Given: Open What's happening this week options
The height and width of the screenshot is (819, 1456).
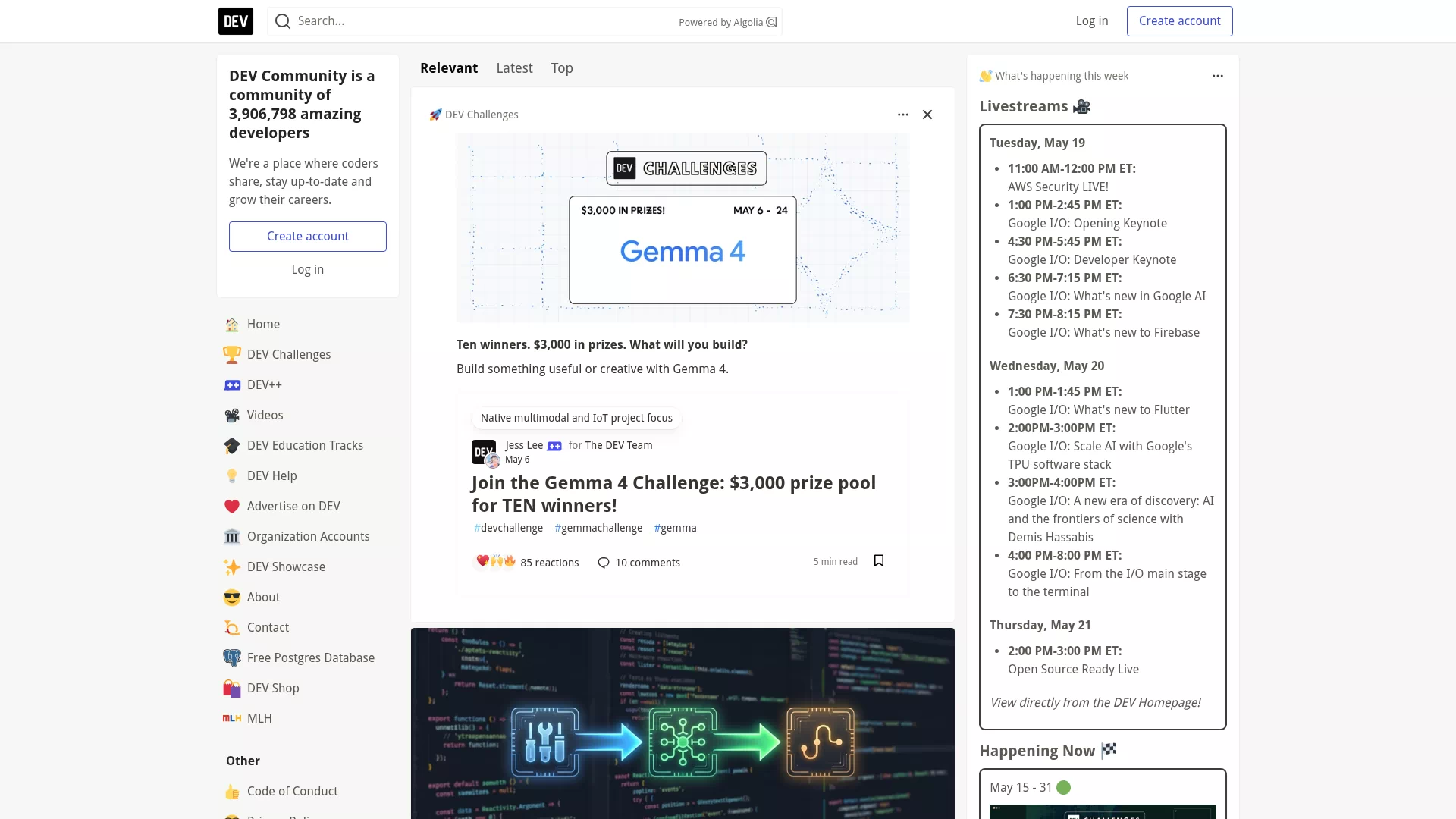Looking at the screenshot, I should click(x=1218, y=76).
